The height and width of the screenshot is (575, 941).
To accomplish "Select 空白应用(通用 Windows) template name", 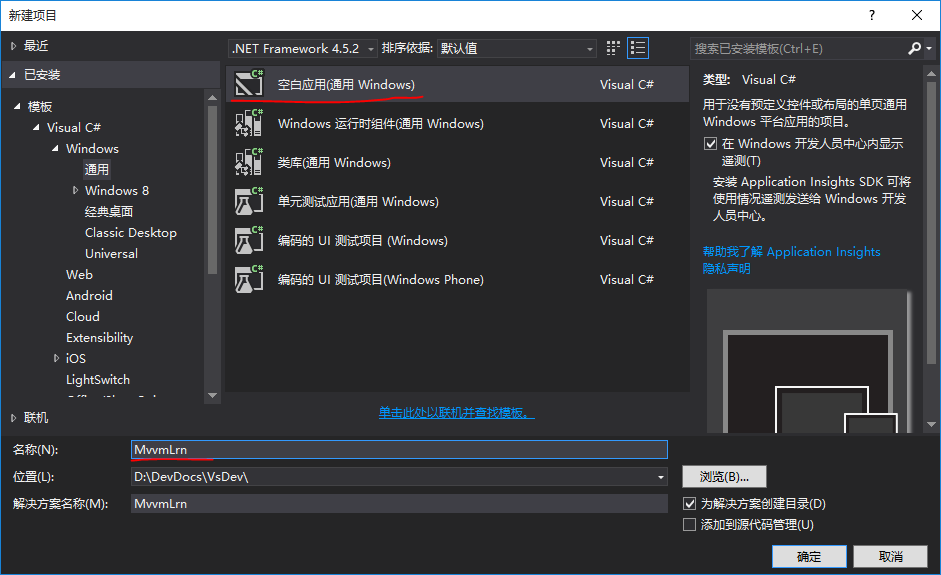I will [x=346, y=85].
